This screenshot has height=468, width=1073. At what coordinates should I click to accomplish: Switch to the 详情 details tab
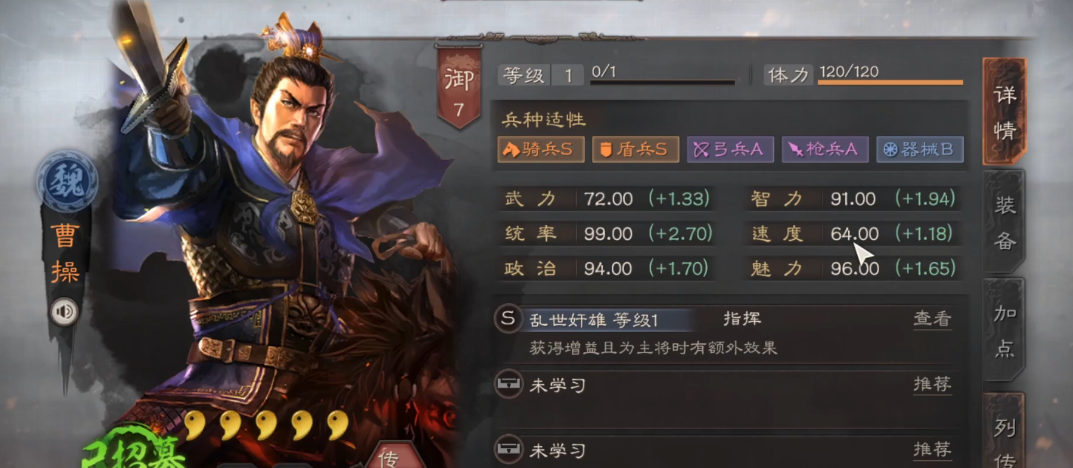1005,111
